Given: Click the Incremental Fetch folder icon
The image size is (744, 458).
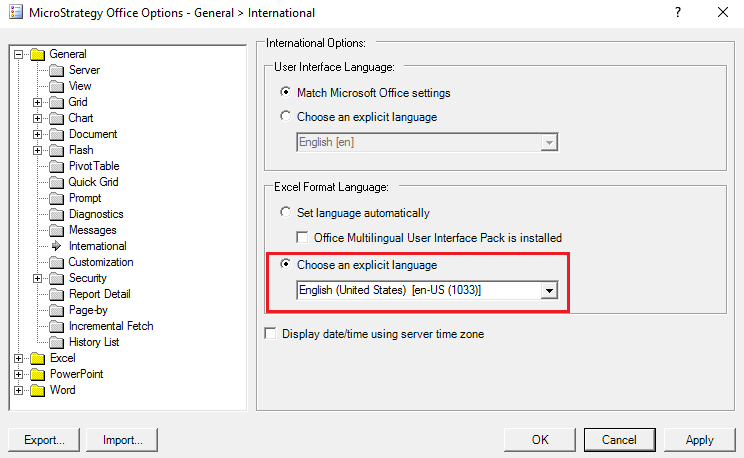Looking at the screenshot, I should coord(56,327).
